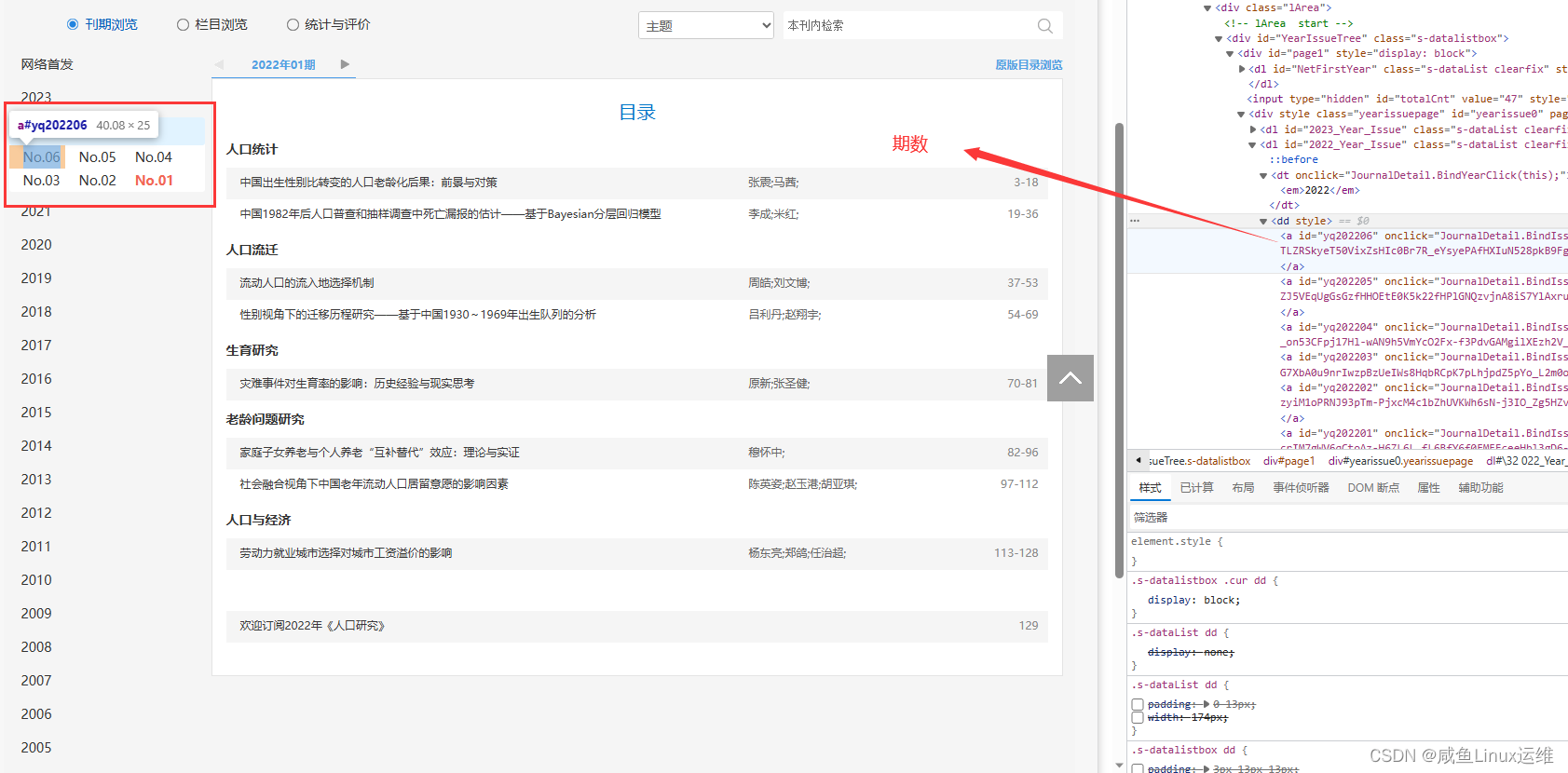Image resolution: width=1568 pixels, height=773 pixels.
Task: Click the 本刊内检索 search input
Action: point(907,25)
